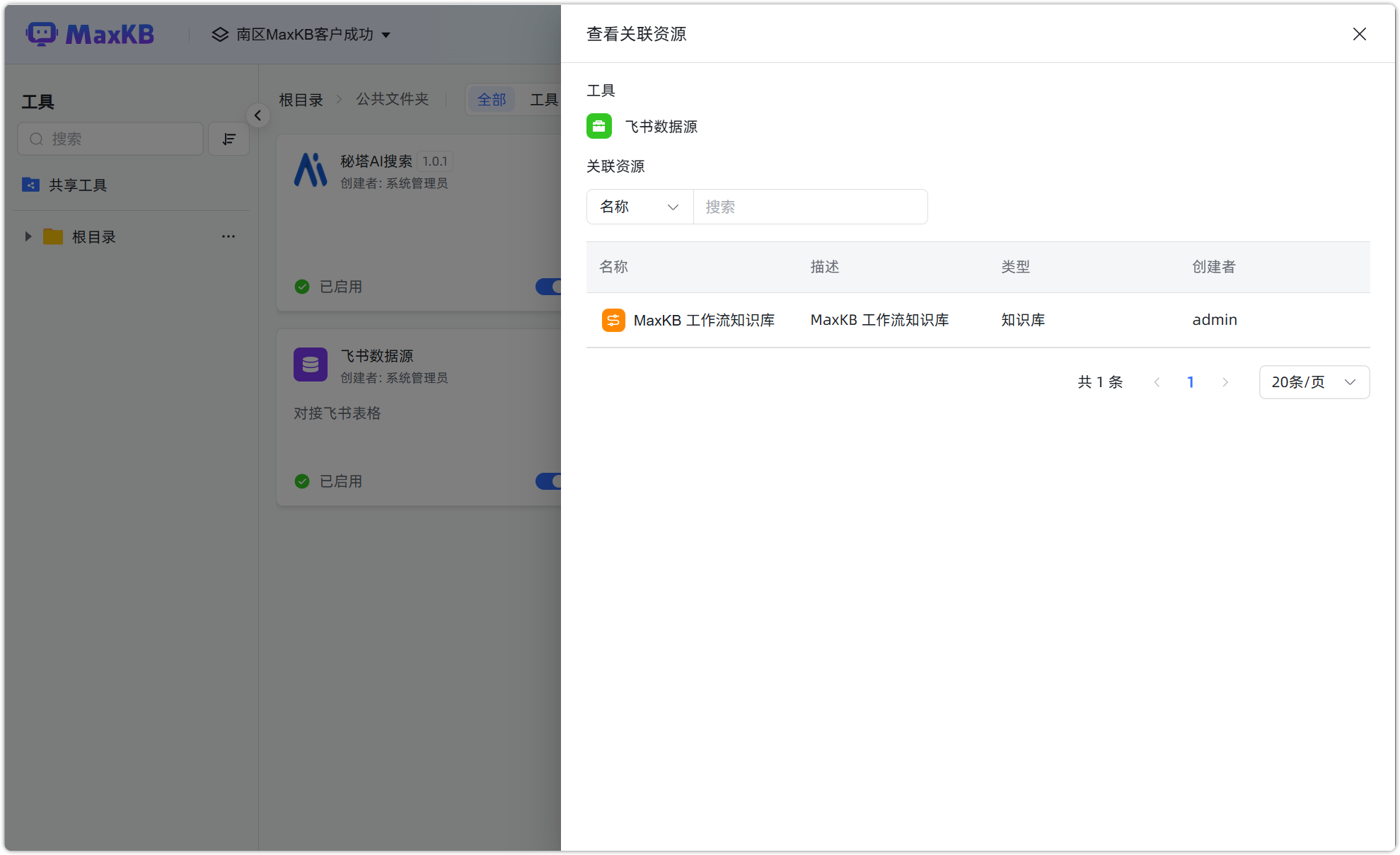
Task: Click the 秘塔AI搜索 tool icon
Action: (311, 169)
